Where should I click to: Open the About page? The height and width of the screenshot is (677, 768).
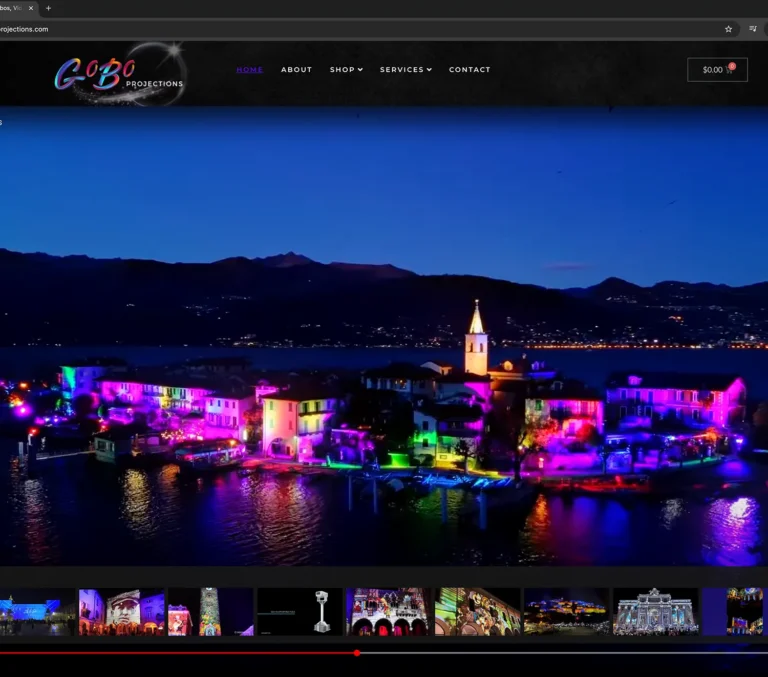coord(296,70)
